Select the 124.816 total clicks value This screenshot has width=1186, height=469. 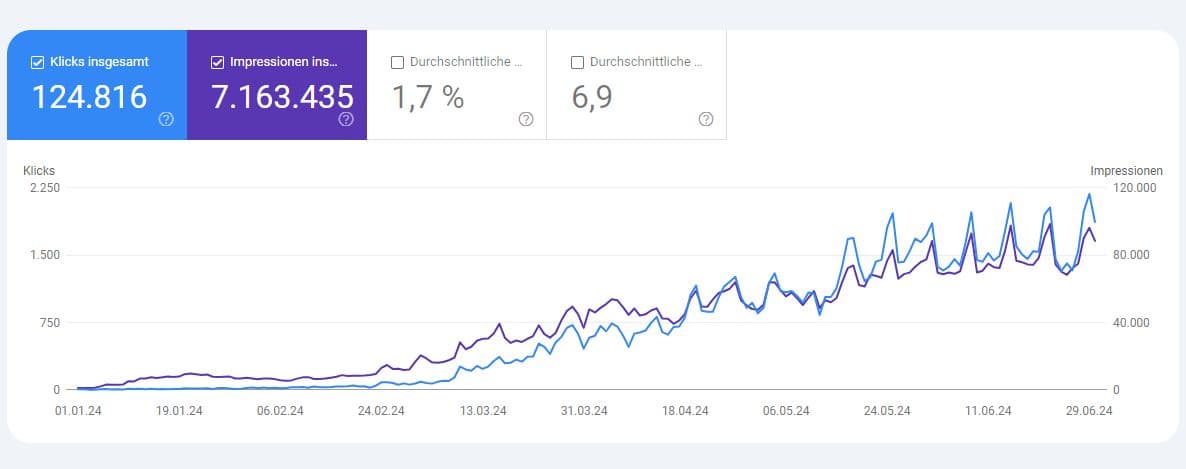89,97
